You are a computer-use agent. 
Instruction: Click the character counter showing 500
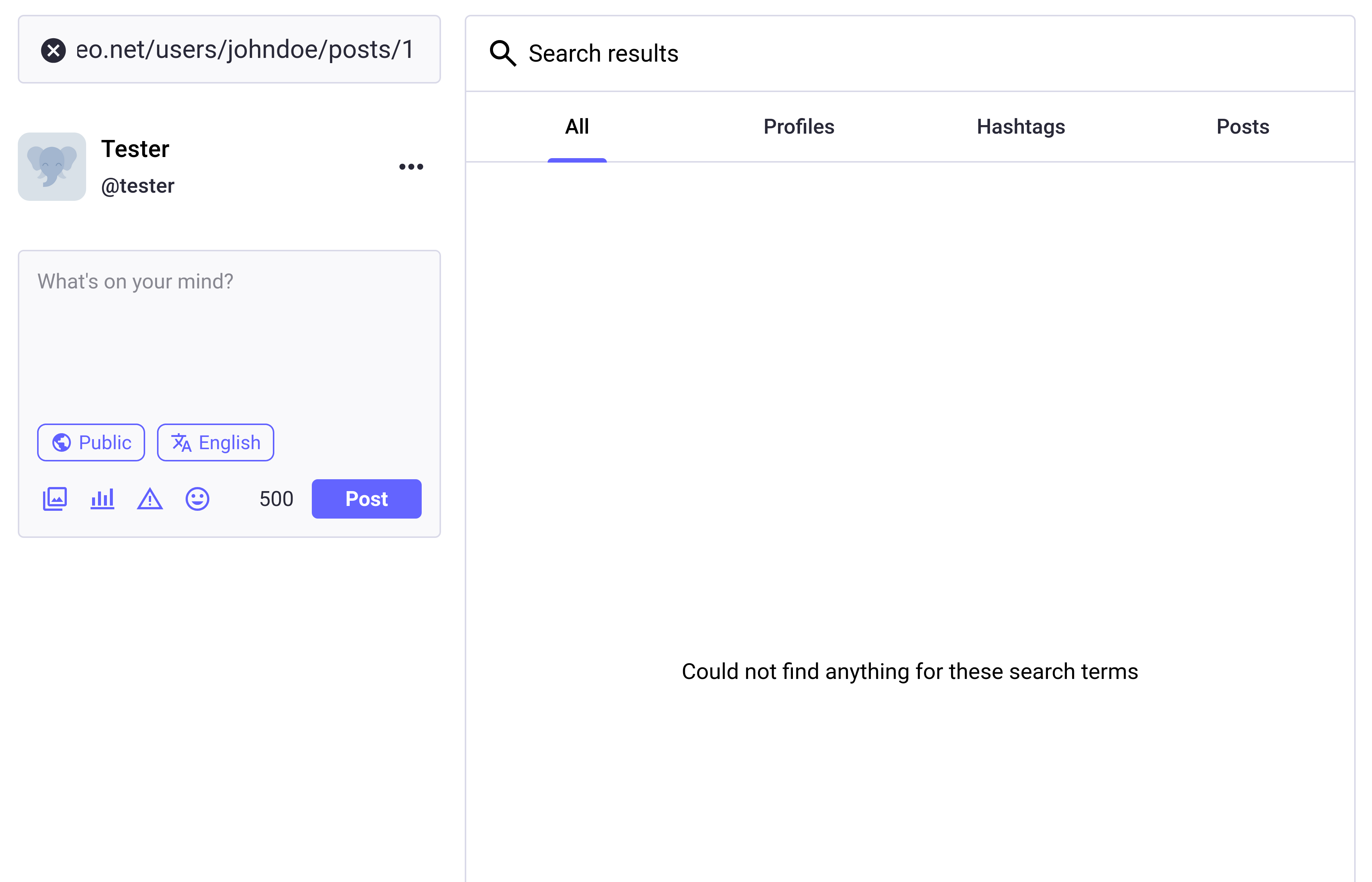click(277, 499)
